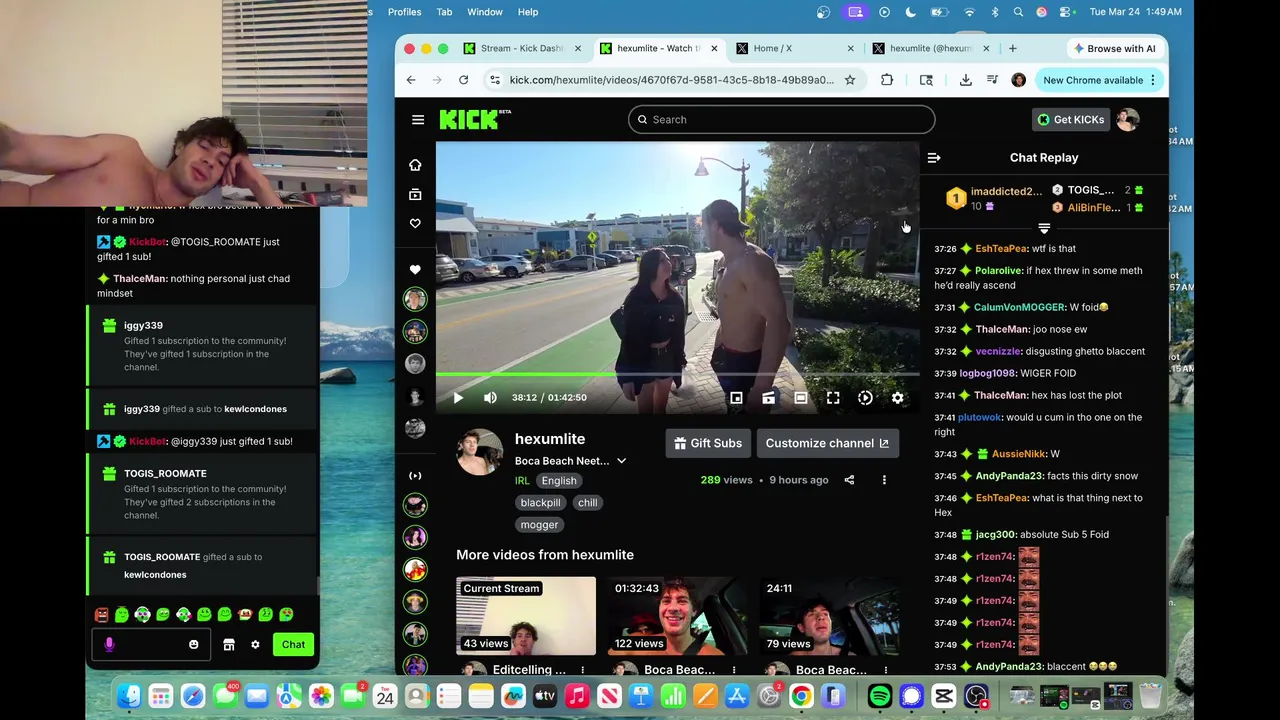Screen dimensions: 1280x720
Task: Open the shop icon in chat window
Action: [x=229, y=645]
